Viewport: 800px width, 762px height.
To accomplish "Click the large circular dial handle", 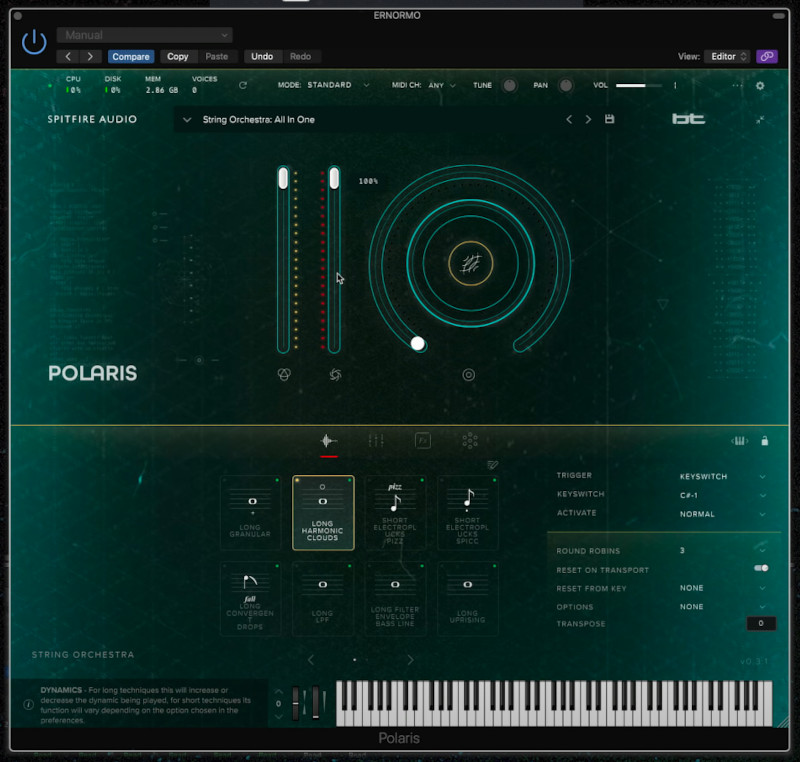I will tap(417, 343).
